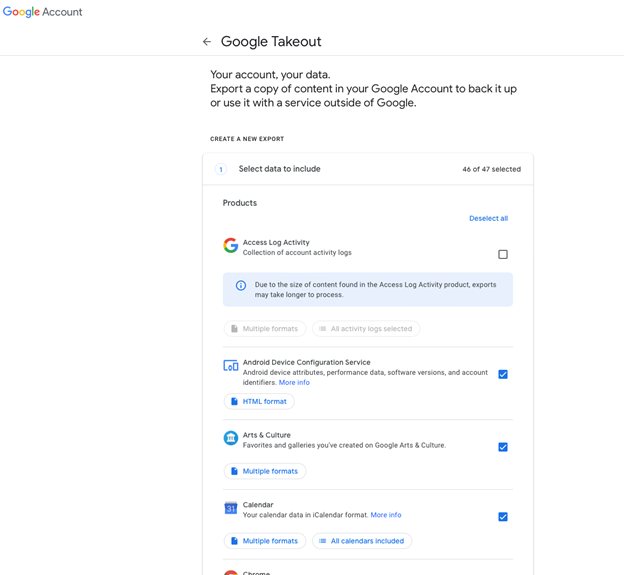Open More info link for Android Device
Image resolution: width=624 pixels, height=575 pixels.
coord(294,383)
